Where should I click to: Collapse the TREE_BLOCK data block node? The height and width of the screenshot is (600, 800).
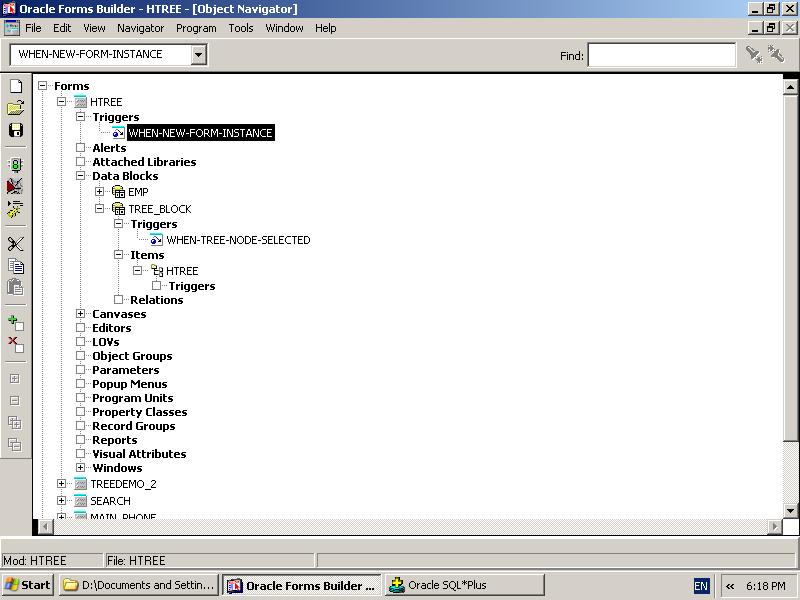(100, 208)
